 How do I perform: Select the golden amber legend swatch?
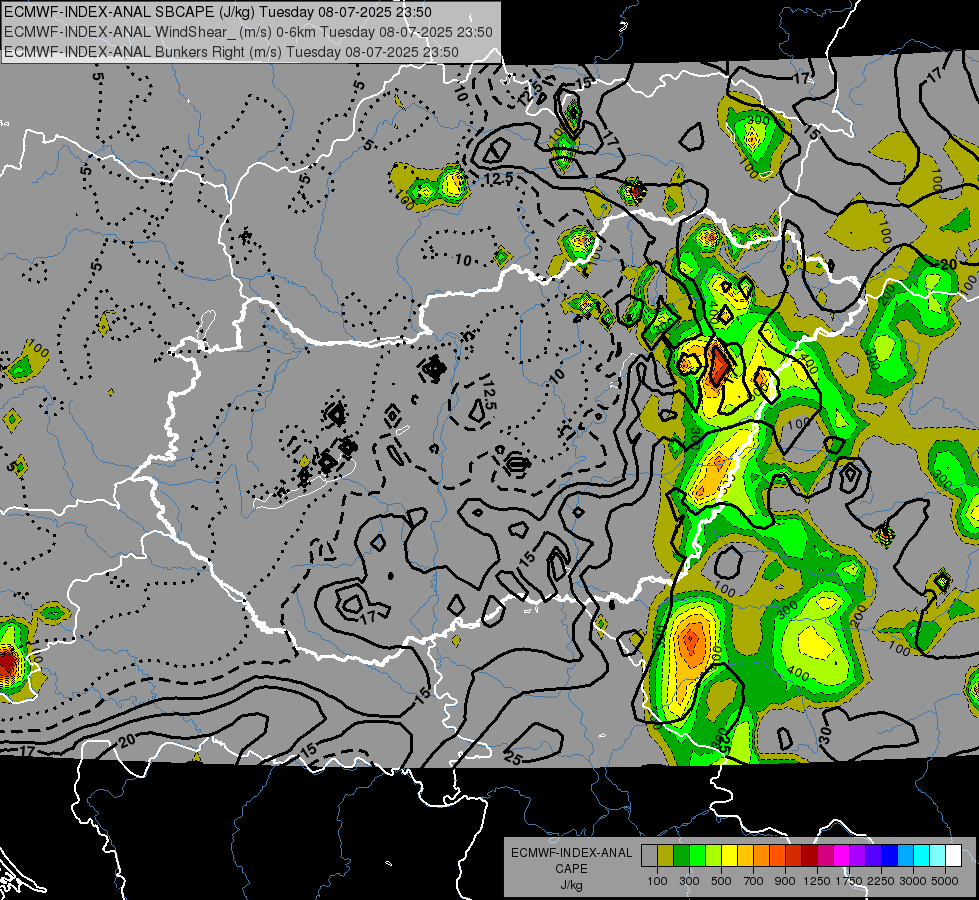point(745,855)
